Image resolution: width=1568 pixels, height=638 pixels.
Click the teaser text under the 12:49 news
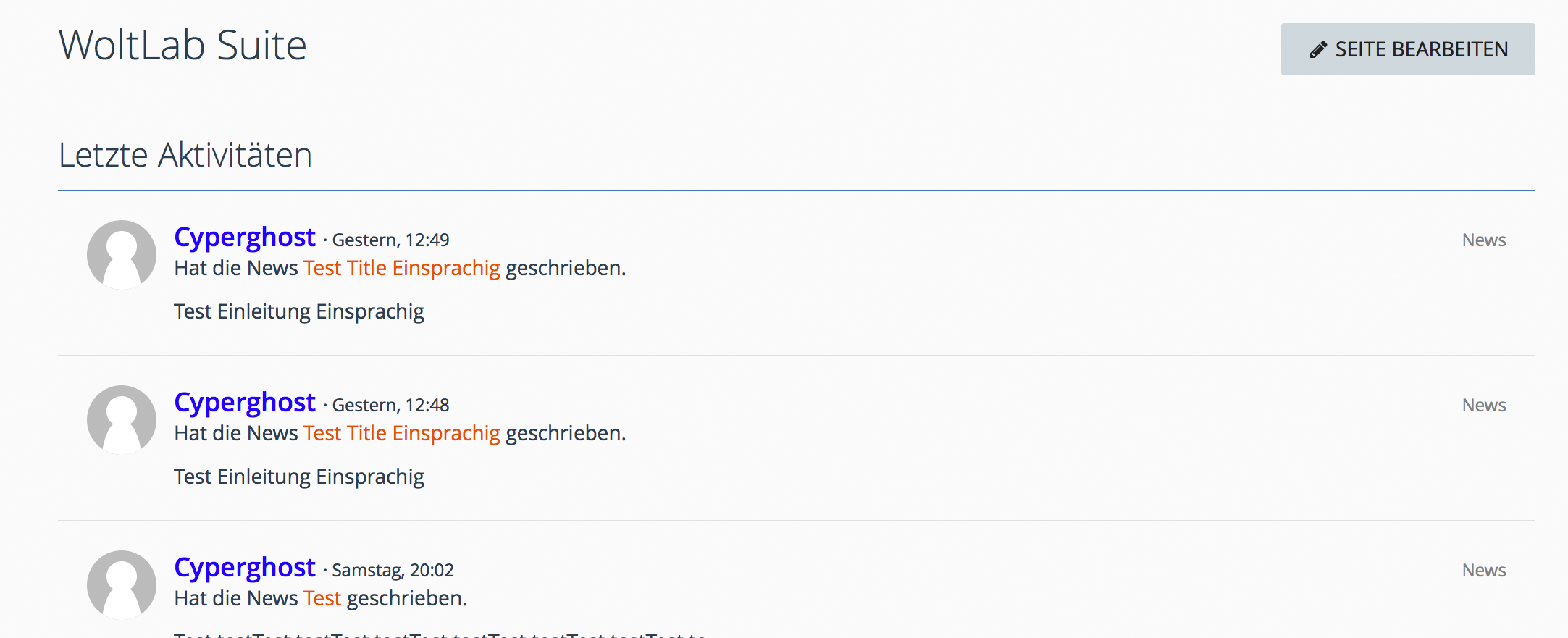coord(298,312)
